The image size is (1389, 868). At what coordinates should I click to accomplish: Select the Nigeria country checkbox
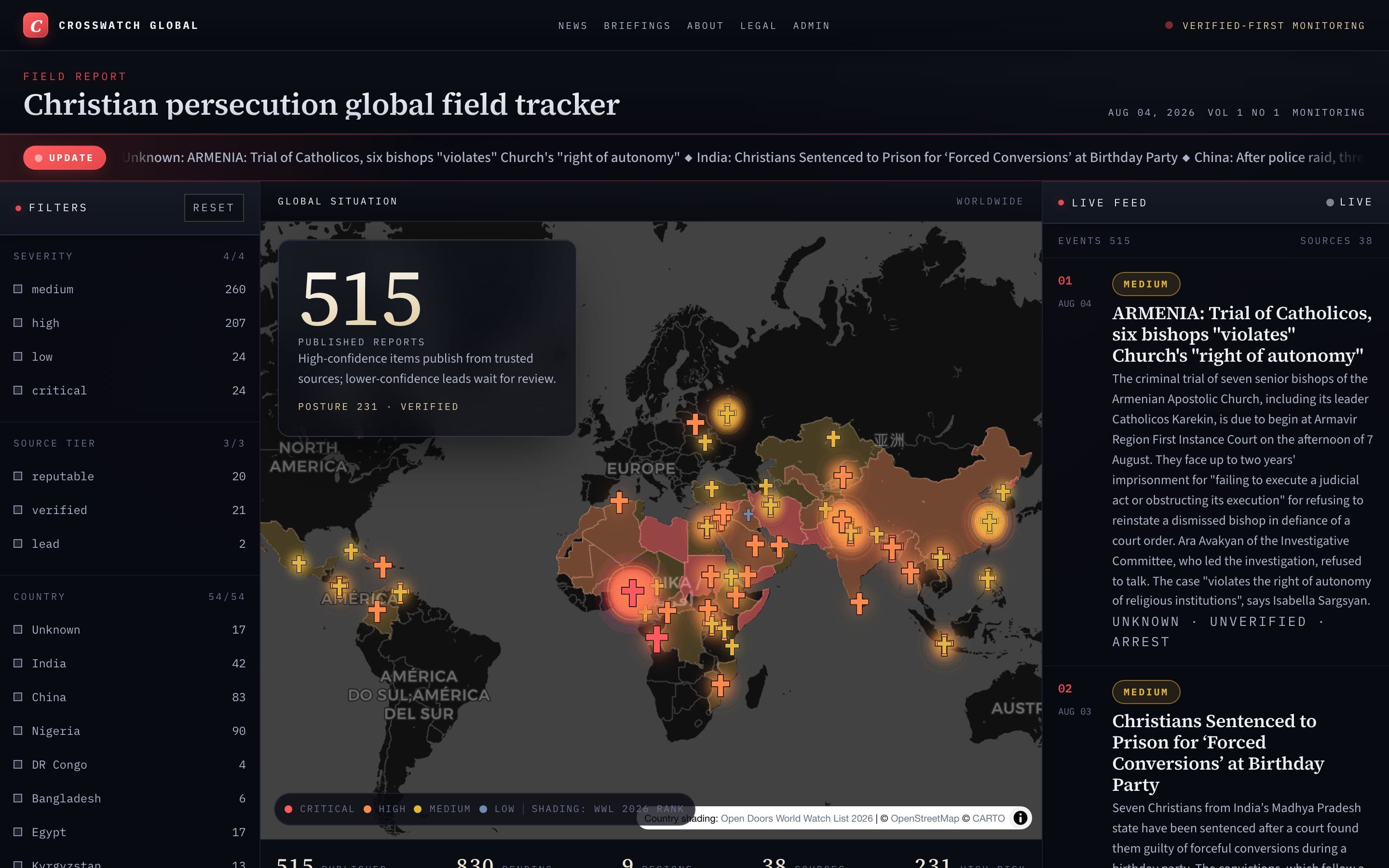[18, 730]
